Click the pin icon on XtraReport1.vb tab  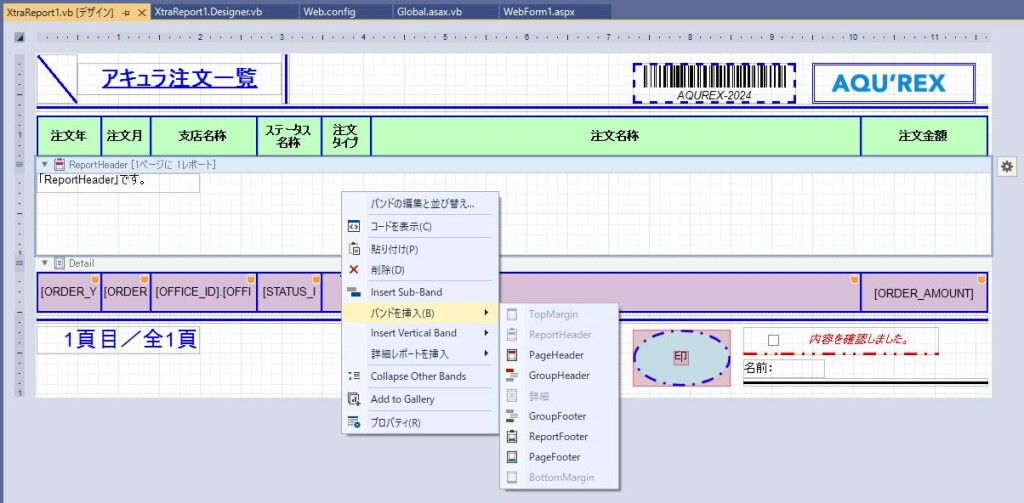[127, 11]
